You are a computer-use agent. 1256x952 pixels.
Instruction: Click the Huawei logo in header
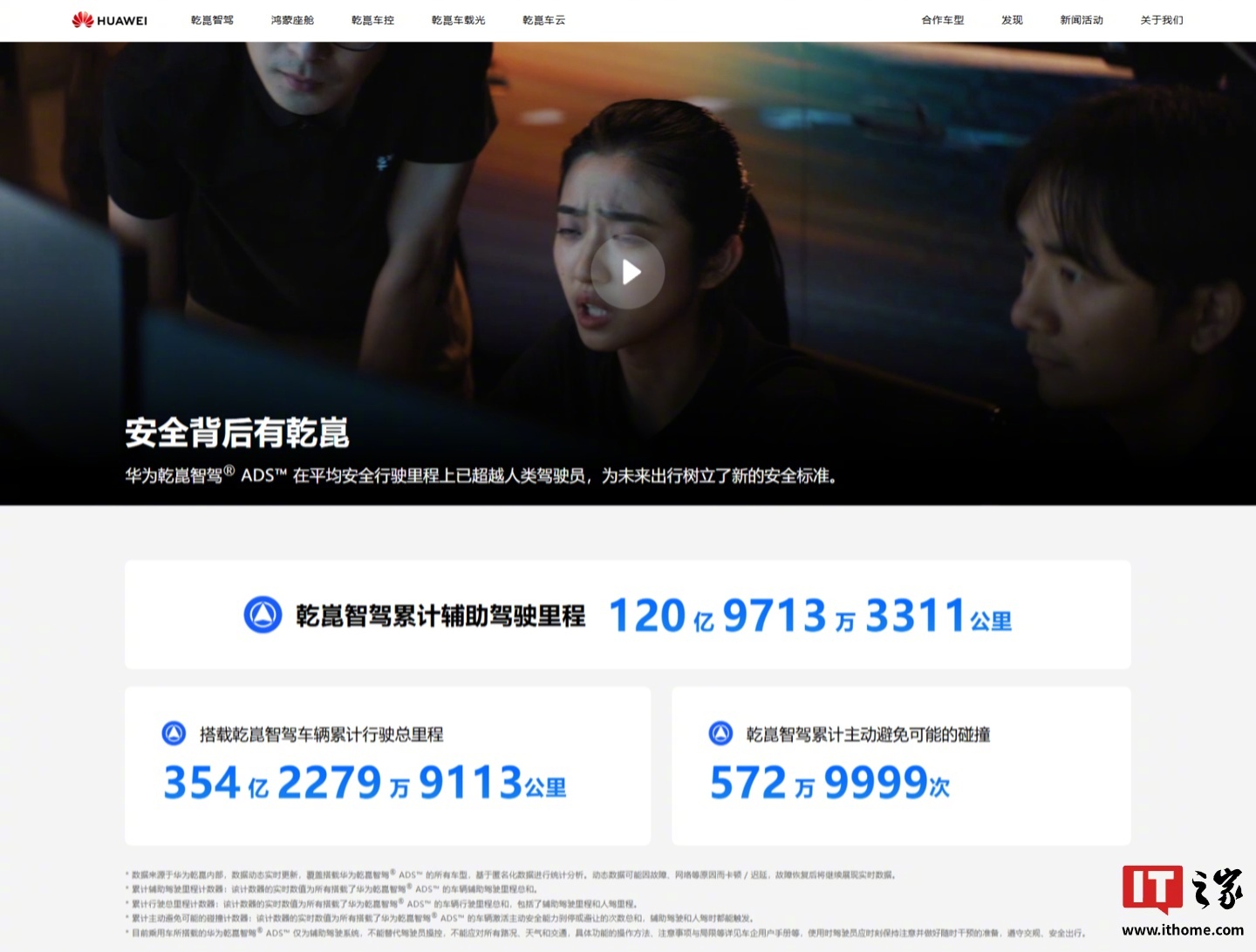[110, 20]
